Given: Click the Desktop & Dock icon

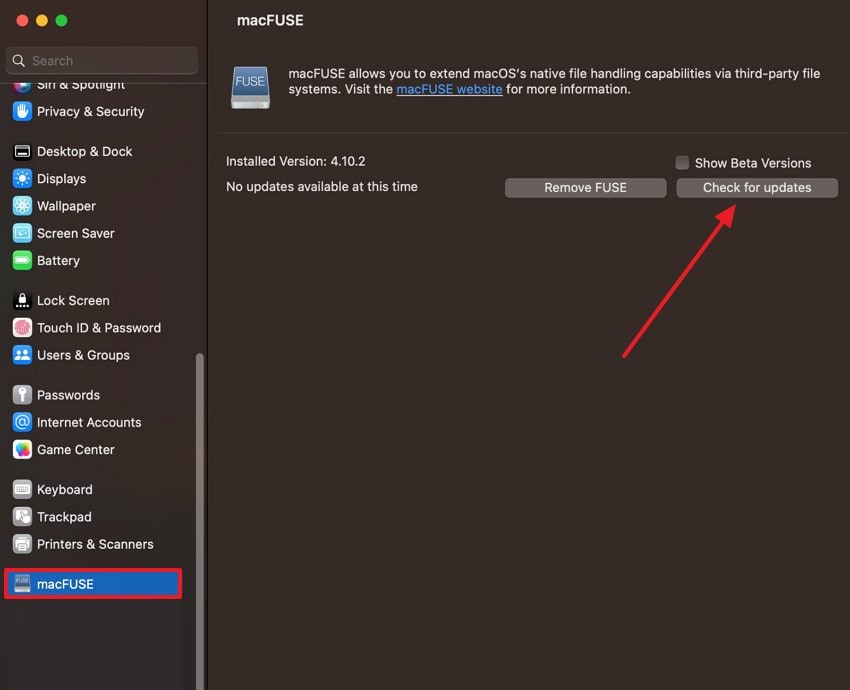Looking at the screenshot, I should click(22, 152).
